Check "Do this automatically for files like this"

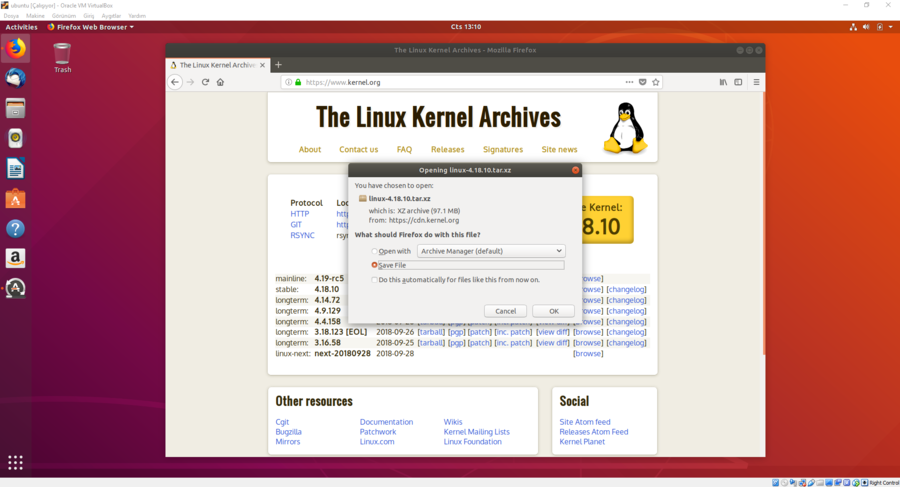coord(375,280)
